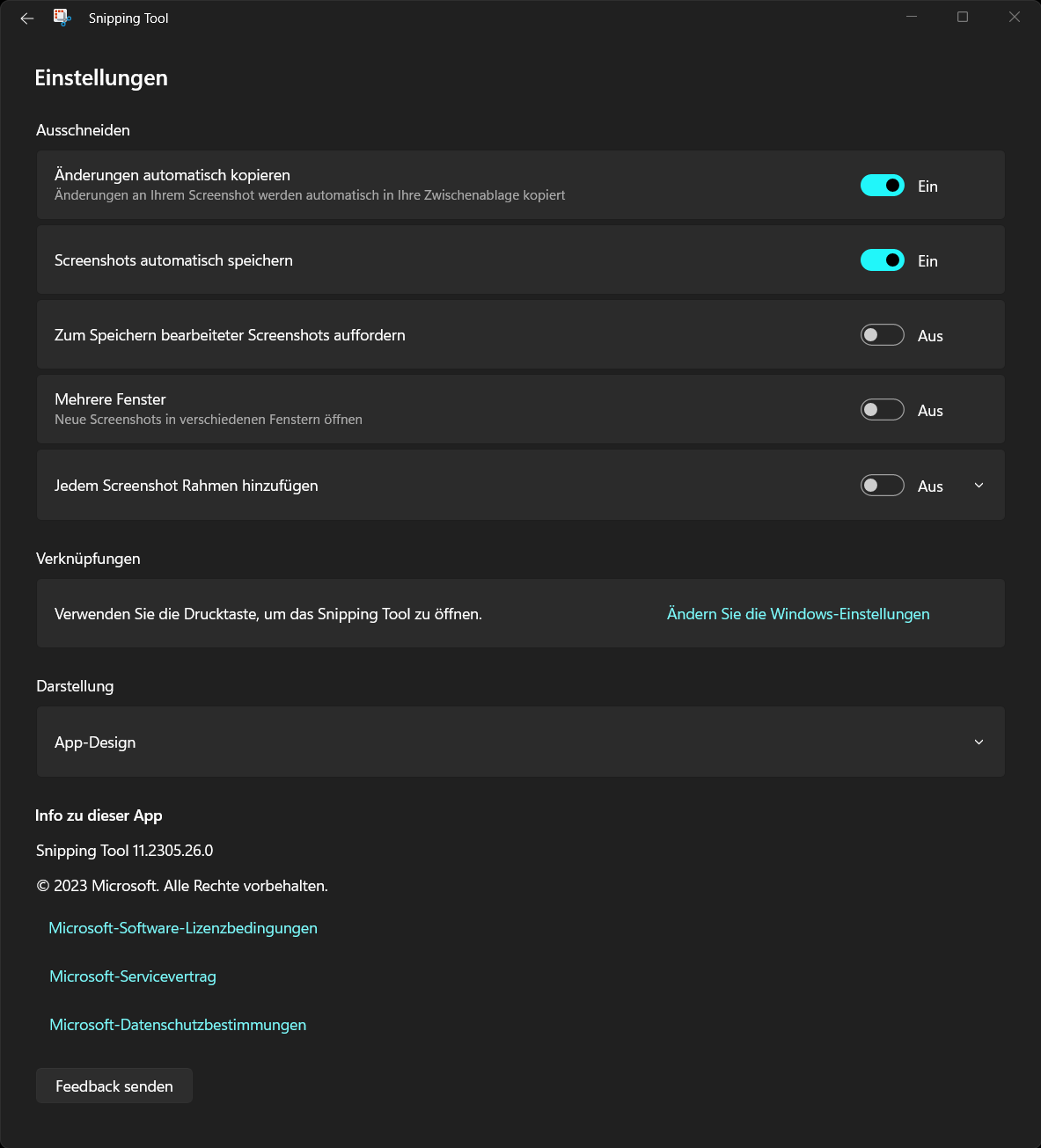Enable 'Zum Speichern bearbeiteter Screenshots auffordern'
1041x1148 pixels.
883,335
